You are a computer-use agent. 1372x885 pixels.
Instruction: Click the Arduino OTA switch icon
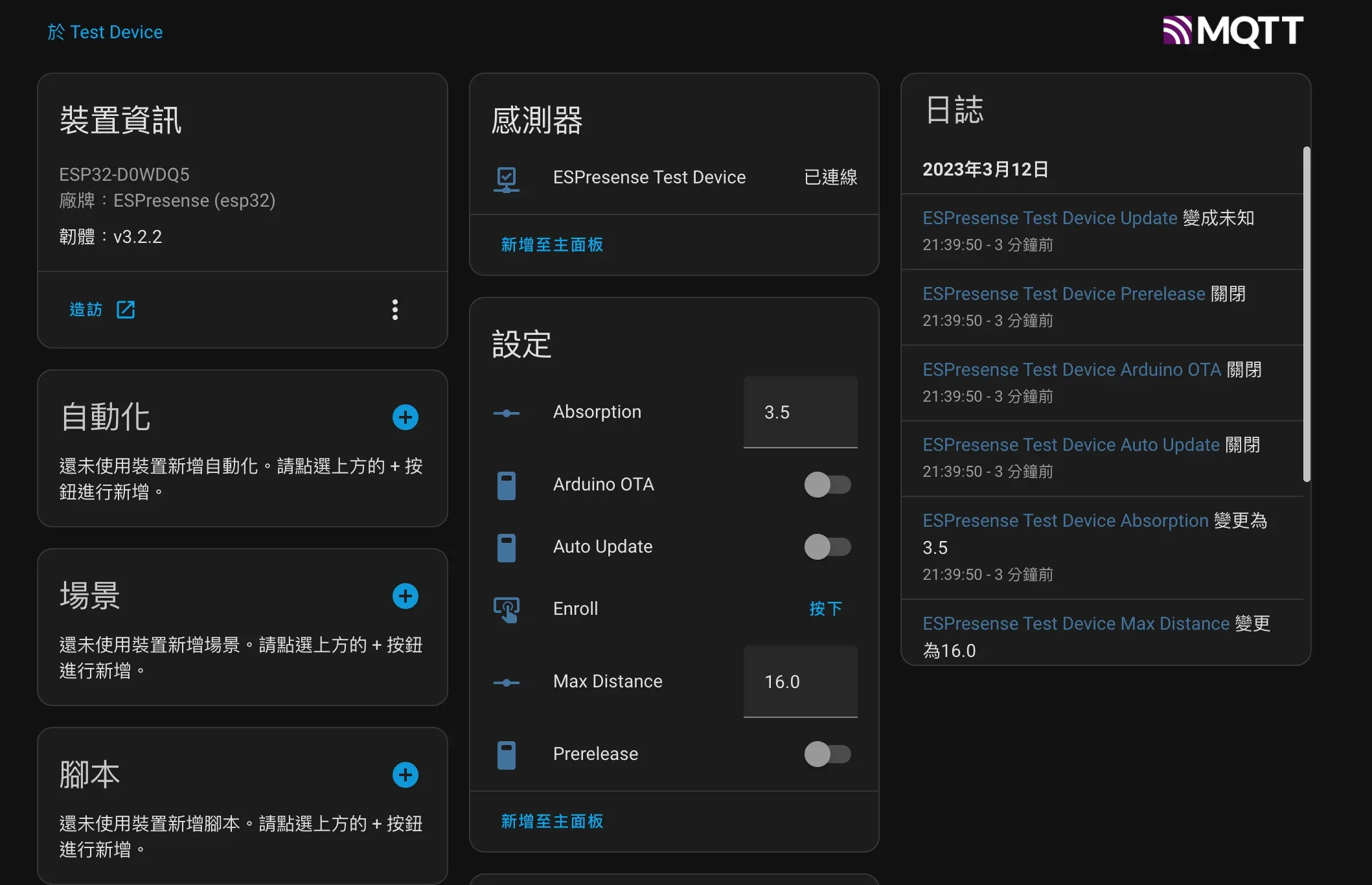pyautogui.click(x=507, y=485)
